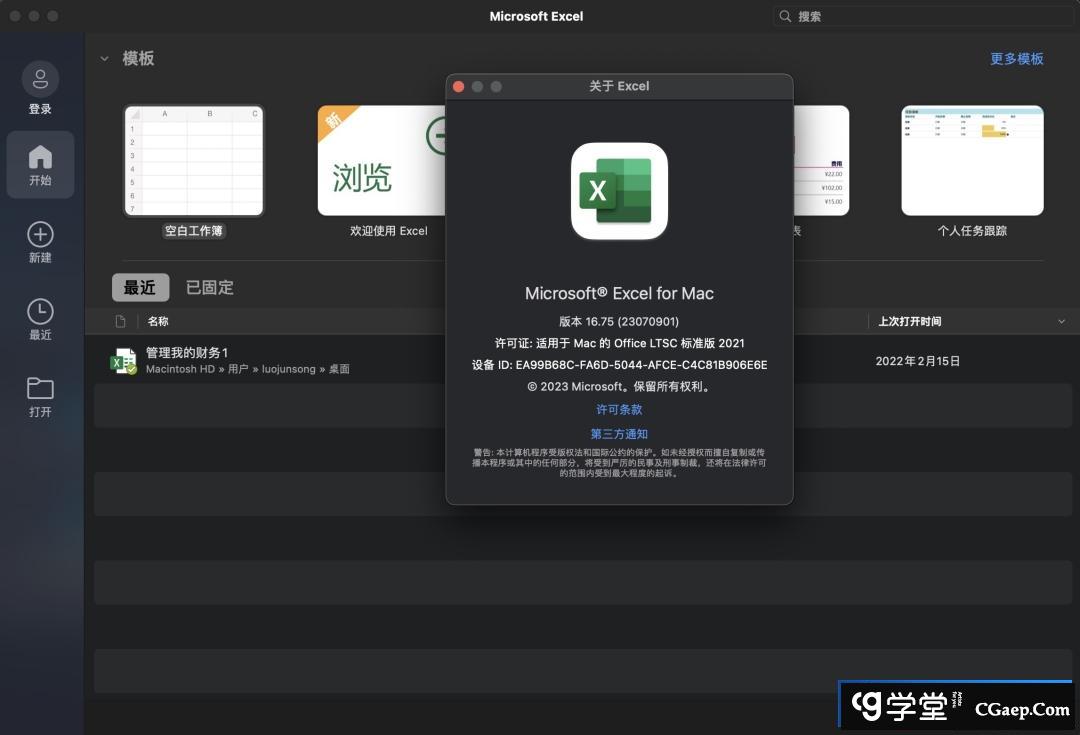Click the 打开 folder icon in sidebar
1080x735 pixels.
point(40,388)
